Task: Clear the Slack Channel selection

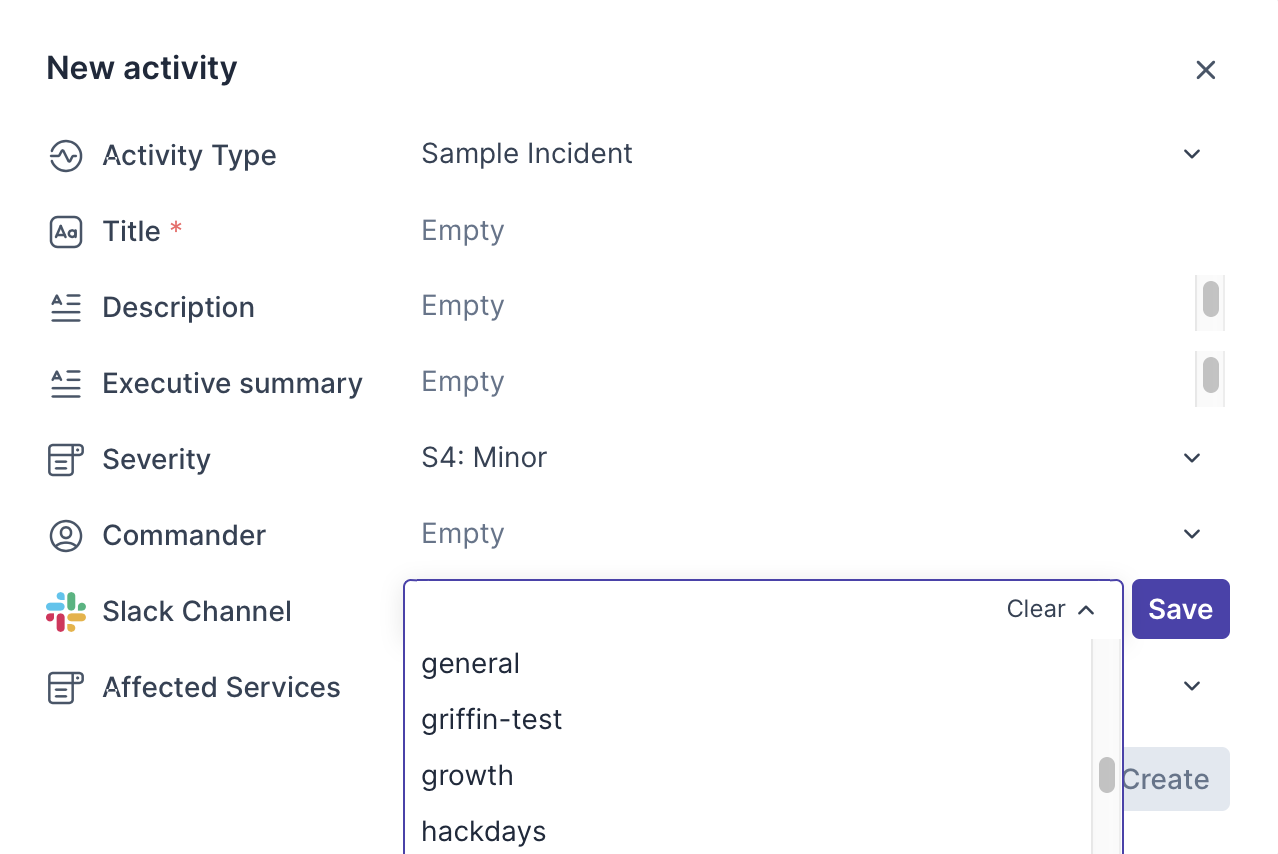Action: [x=1036, y=610]
